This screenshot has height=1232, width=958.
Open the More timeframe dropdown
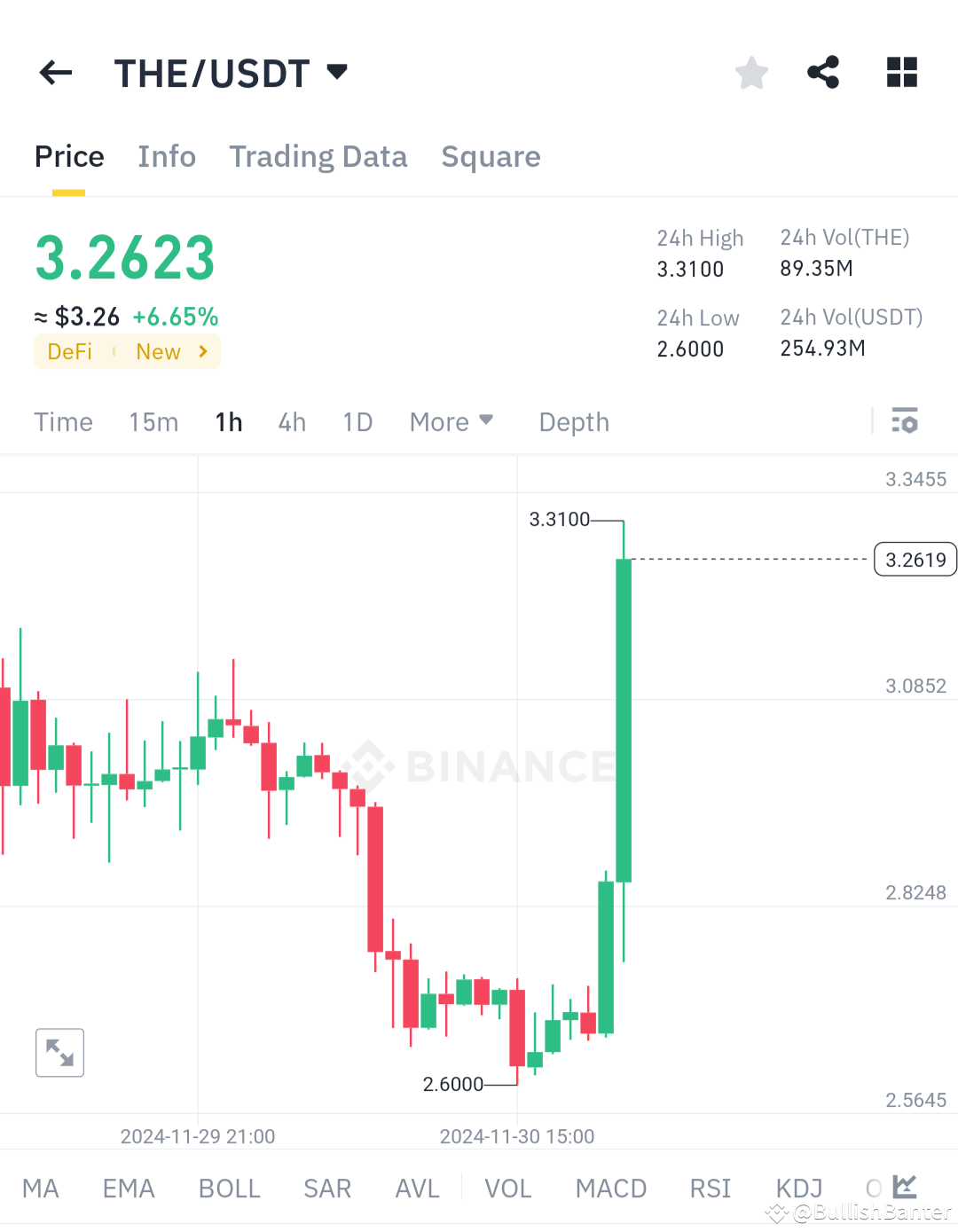451,421
